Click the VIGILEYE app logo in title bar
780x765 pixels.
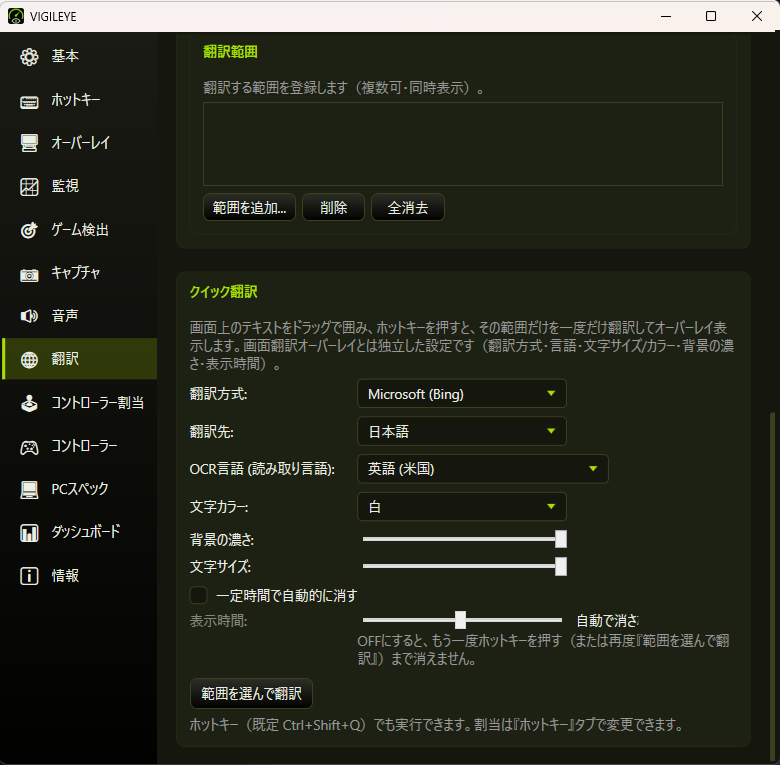15,16
